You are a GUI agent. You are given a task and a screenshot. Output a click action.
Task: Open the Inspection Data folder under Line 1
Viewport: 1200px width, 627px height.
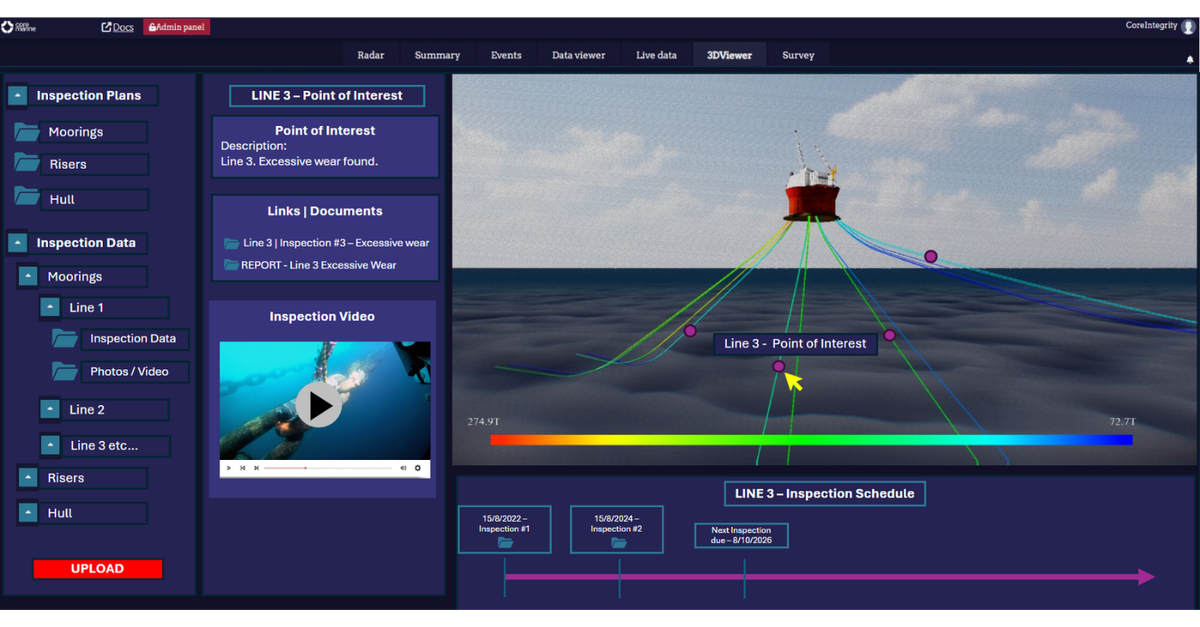click(64, 339)
